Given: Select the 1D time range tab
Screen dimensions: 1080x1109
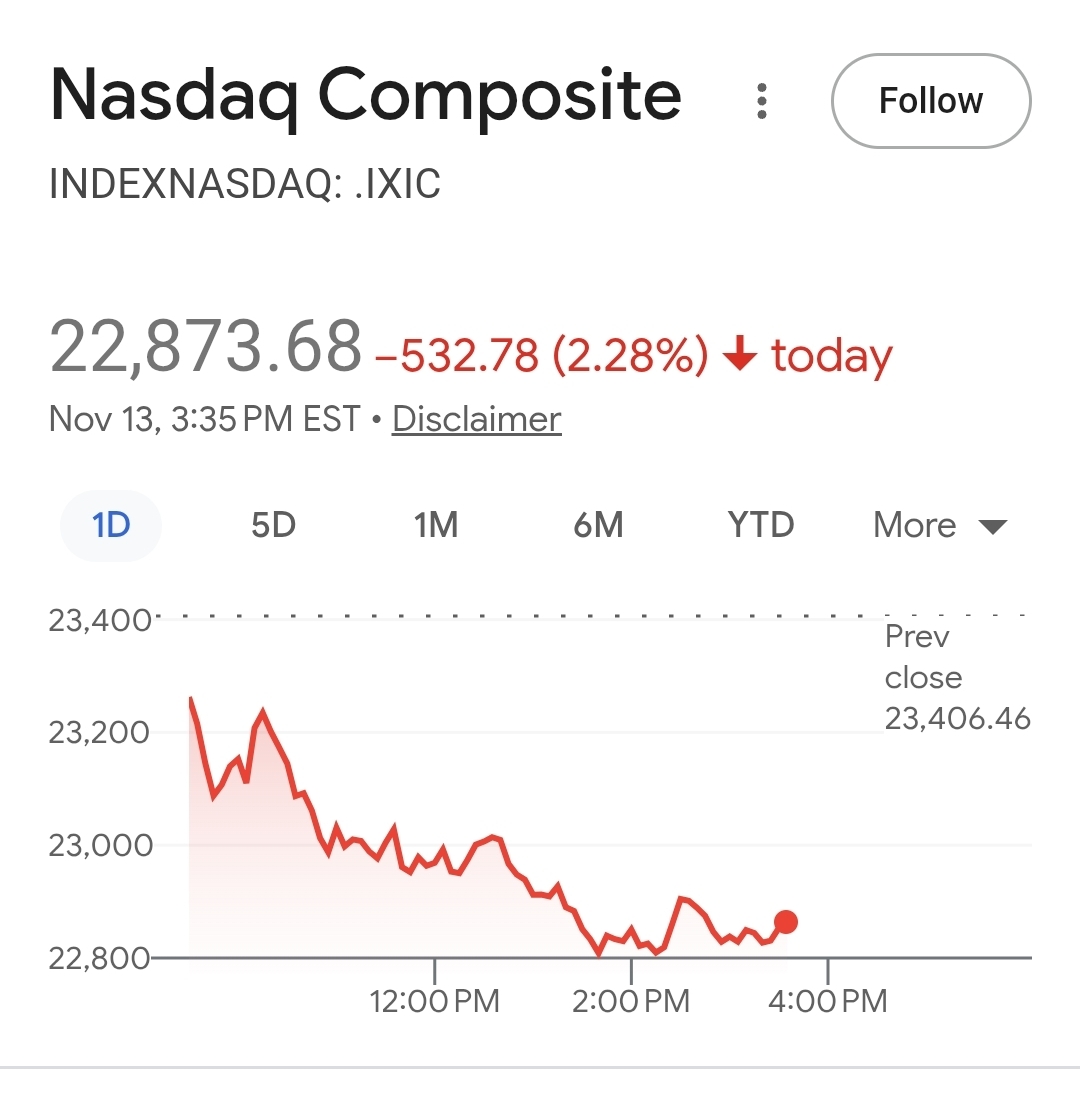Looking at the screenshot, I should tap(111, 525).
